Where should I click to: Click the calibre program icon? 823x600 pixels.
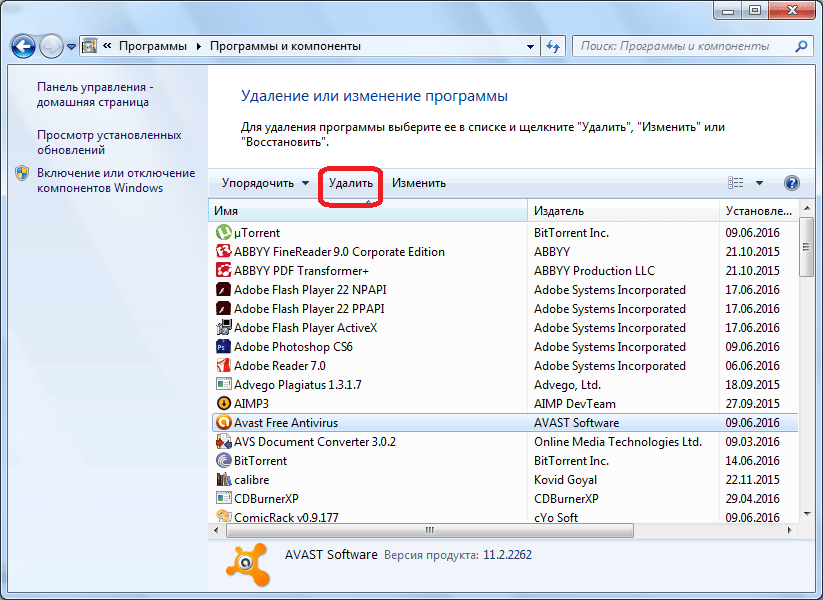224,479
